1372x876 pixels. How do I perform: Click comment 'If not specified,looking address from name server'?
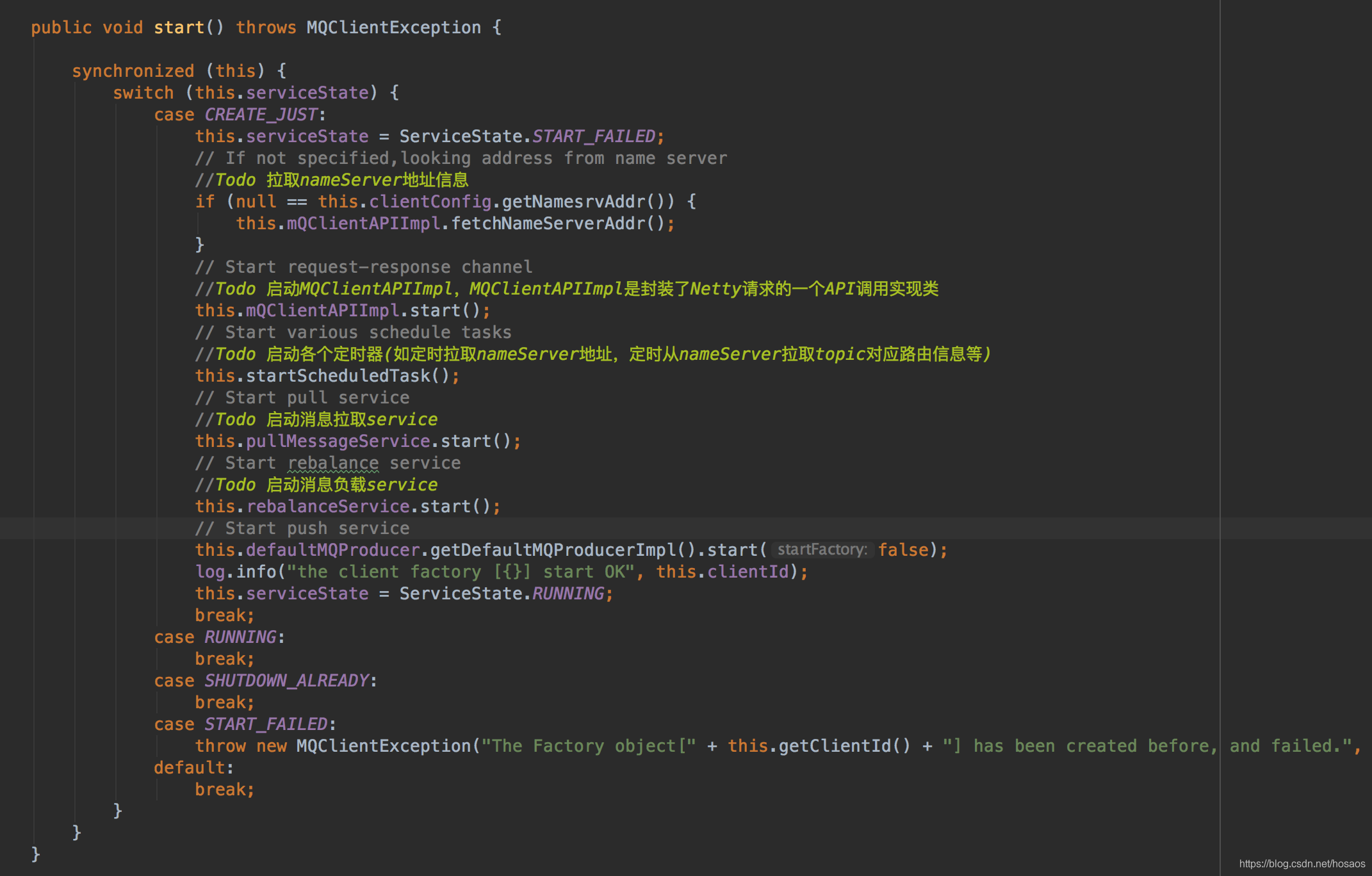(x=461, y=158)
